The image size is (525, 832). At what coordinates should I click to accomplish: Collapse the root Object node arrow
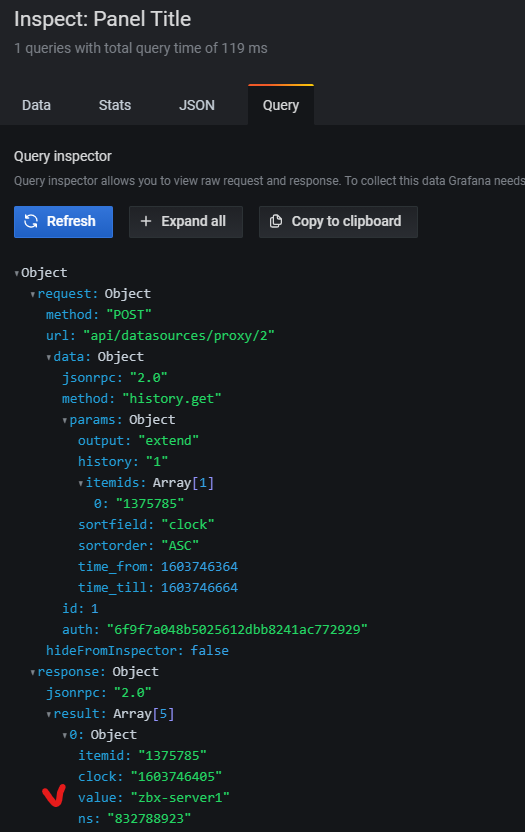coord(17,273)
